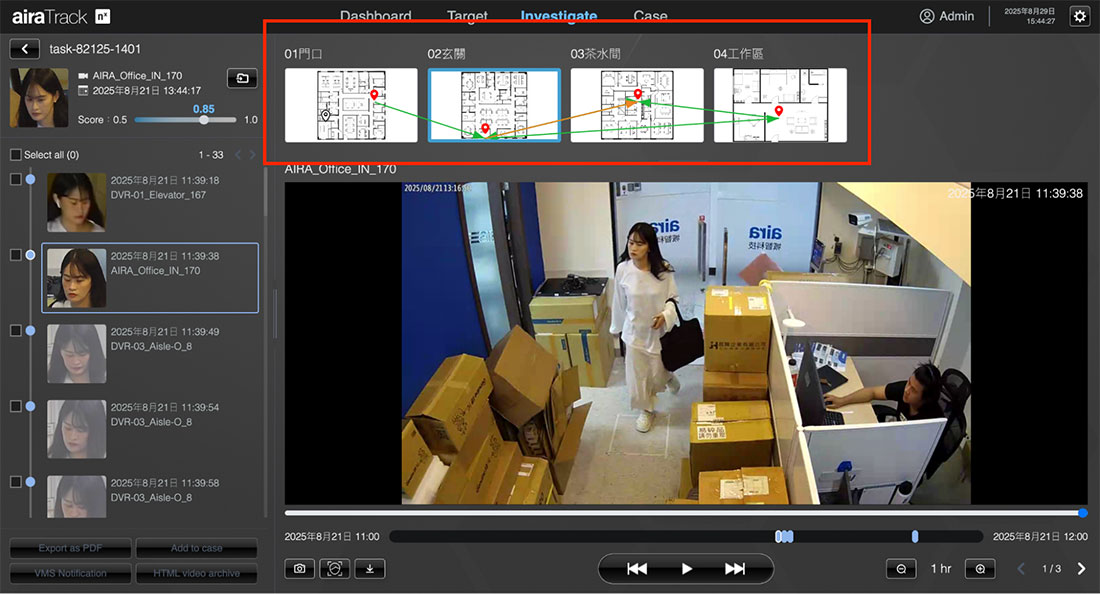Switch to the Dashboard tab

[375, 16]
